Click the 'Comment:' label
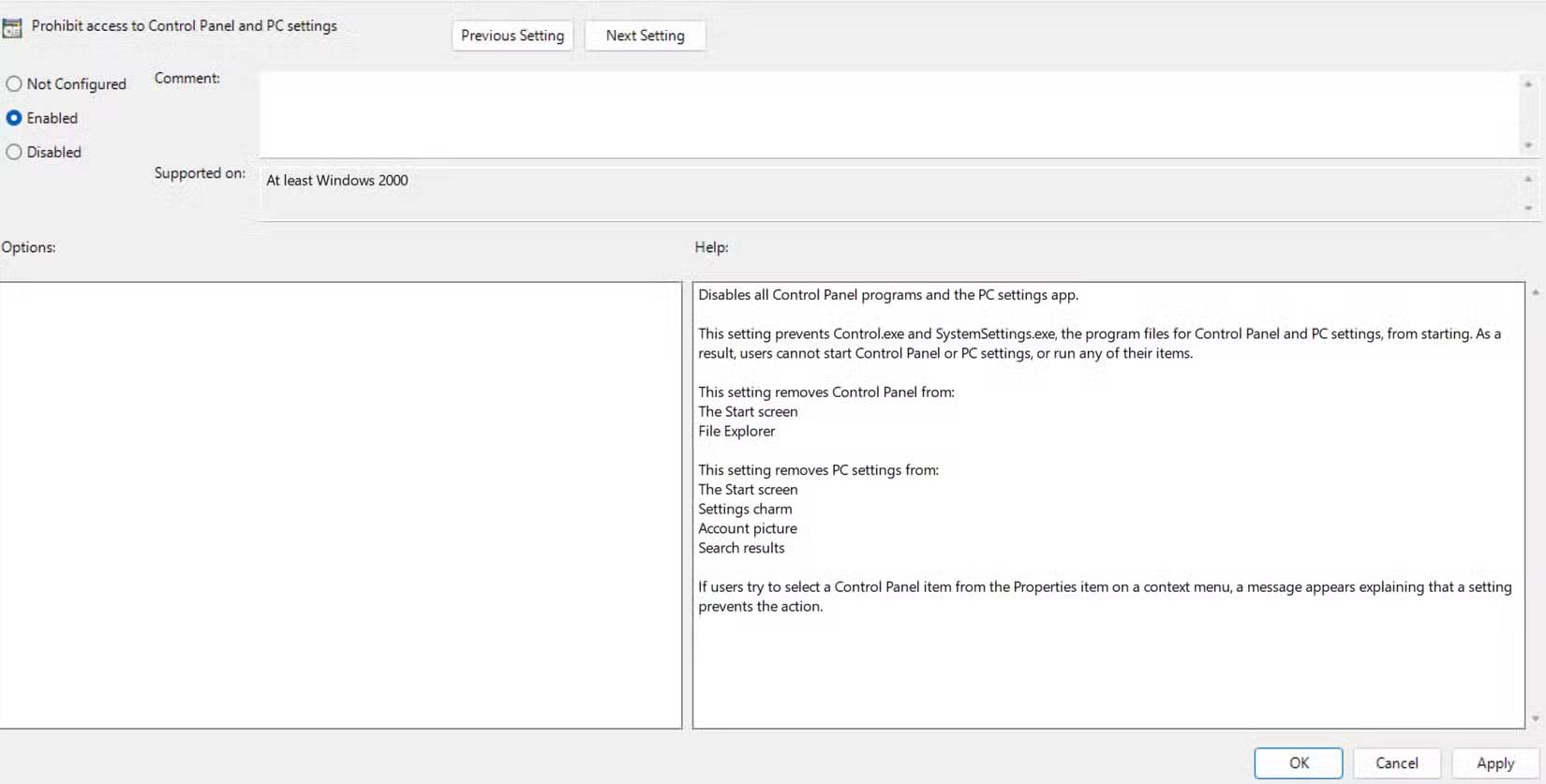 (x=187, y=79)
